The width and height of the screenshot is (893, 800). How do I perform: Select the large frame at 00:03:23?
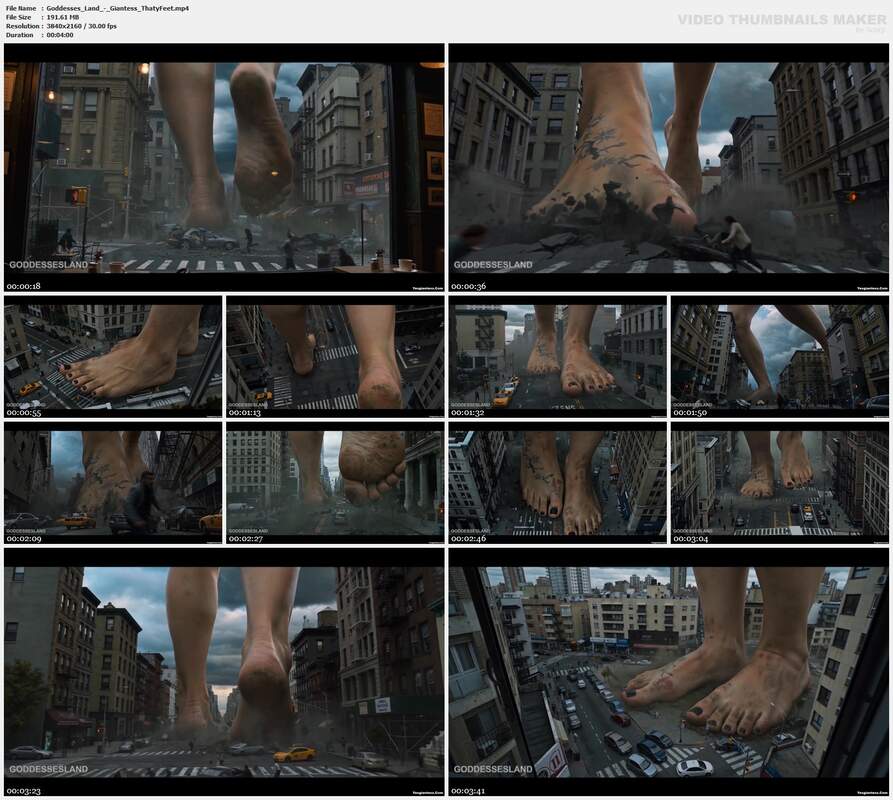coord(224,672)
